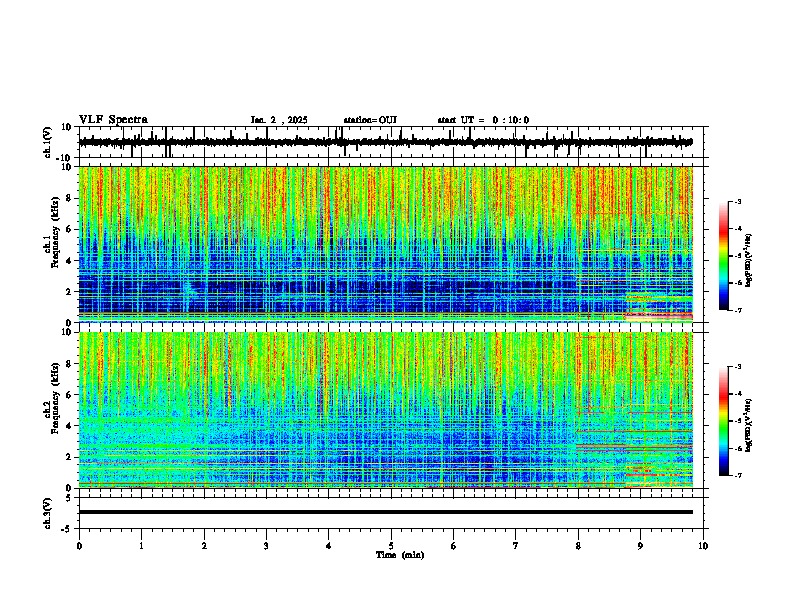Image resolution: width=792 pixels, height=612 pixels.
Task: Click time axis tick label 3
Action: pyautogui.click(x=266, y=546)
